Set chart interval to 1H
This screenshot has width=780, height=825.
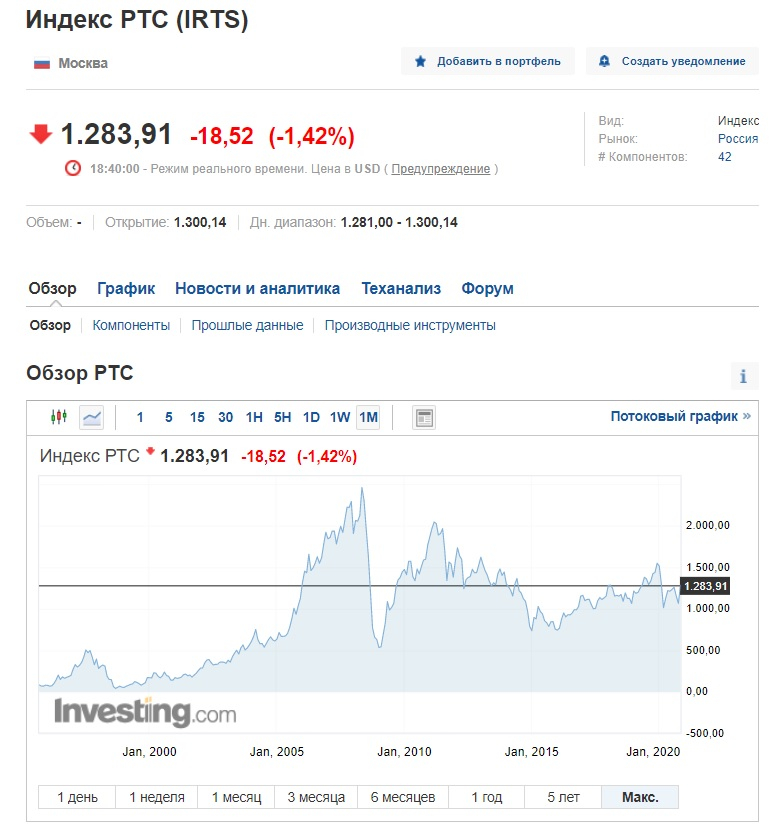point(254,417)
